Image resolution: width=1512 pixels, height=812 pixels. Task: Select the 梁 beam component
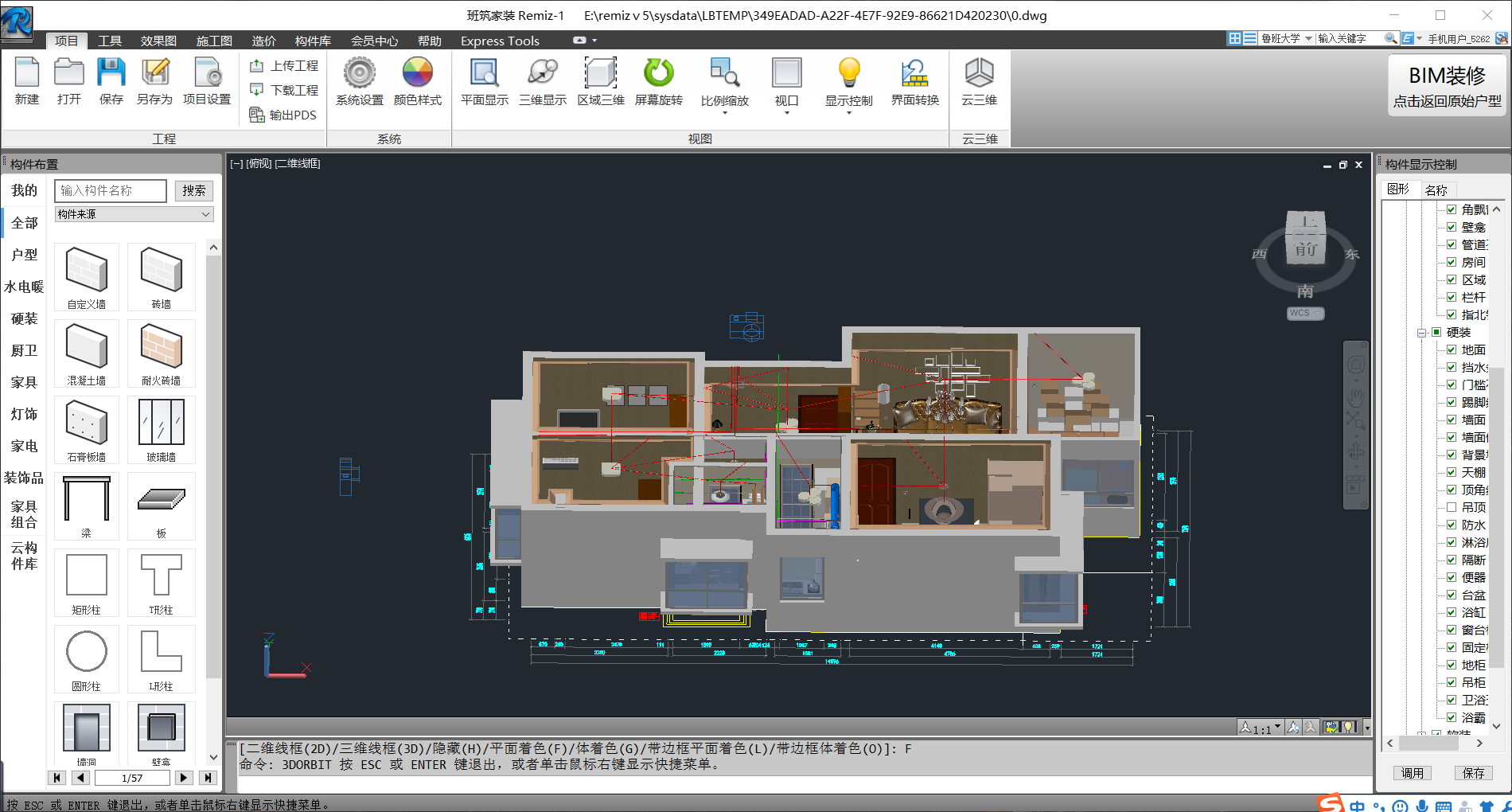click(87, 506)
